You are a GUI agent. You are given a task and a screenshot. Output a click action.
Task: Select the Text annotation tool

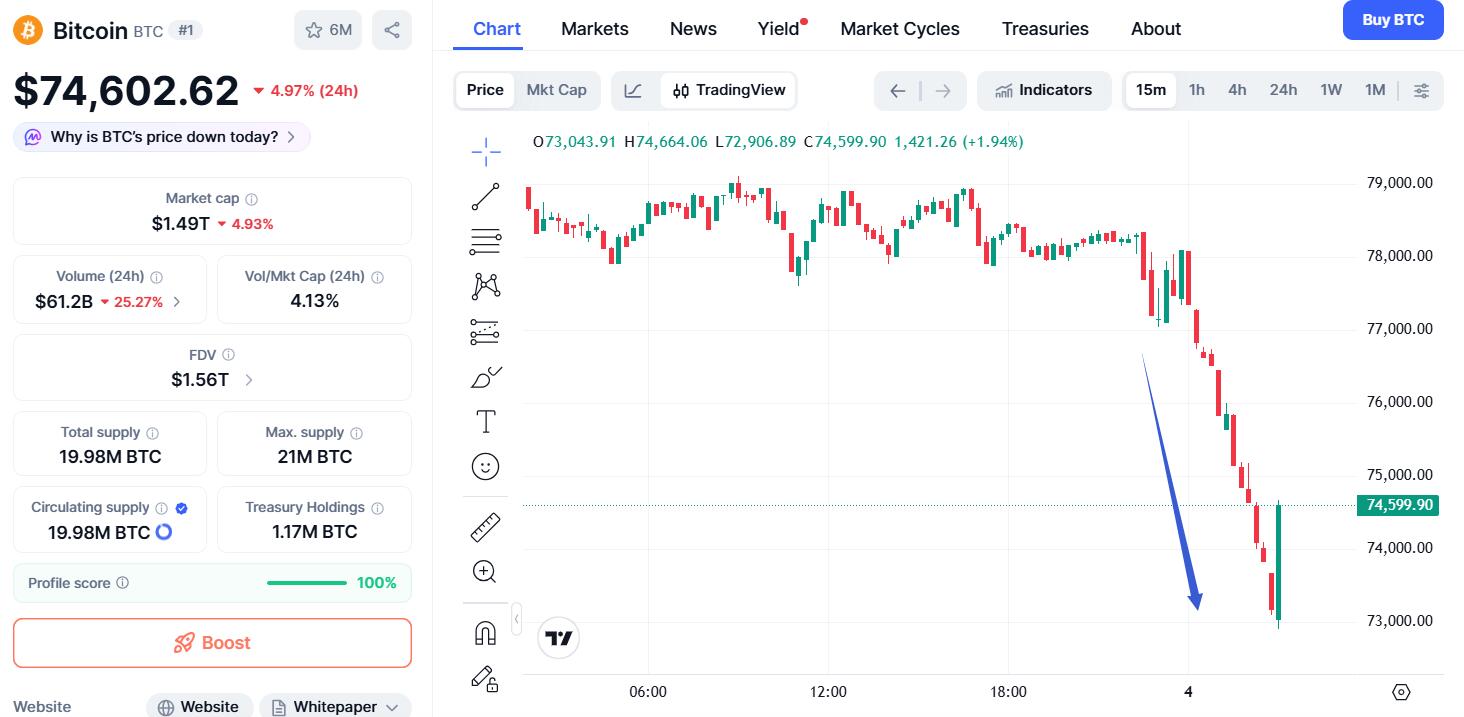click(x=486, y=422)
